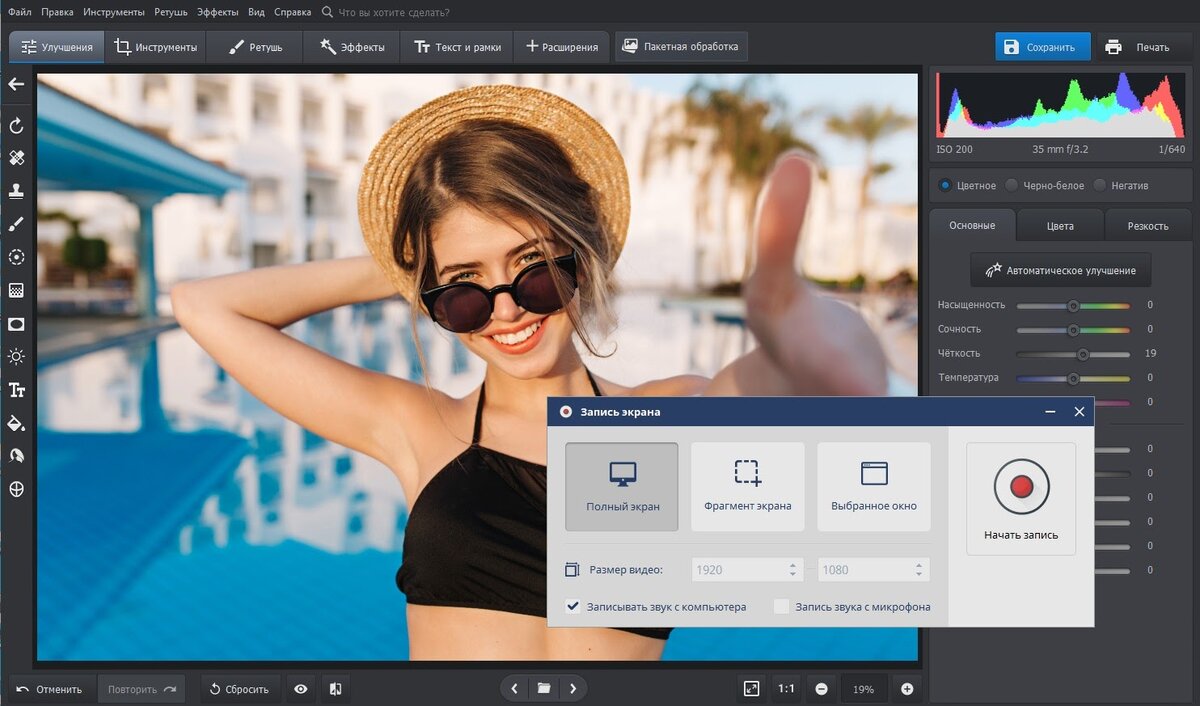
Task: Click the back arrow in left sidebar
Action: (x=16, y=85)
